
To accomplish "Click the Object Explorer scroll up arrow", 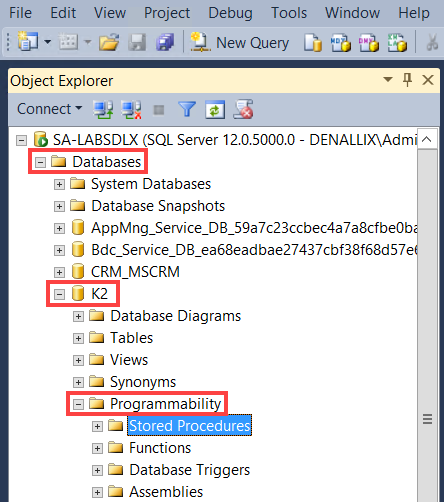I will (427, 139).
